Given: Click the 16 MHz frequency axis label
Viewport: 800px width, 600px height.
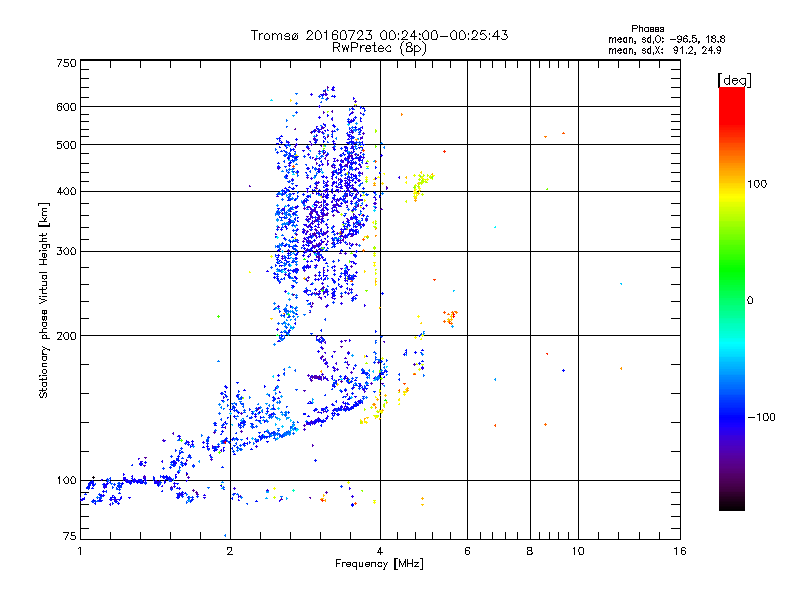Looking at the screenshot, I should click(679, 551).
